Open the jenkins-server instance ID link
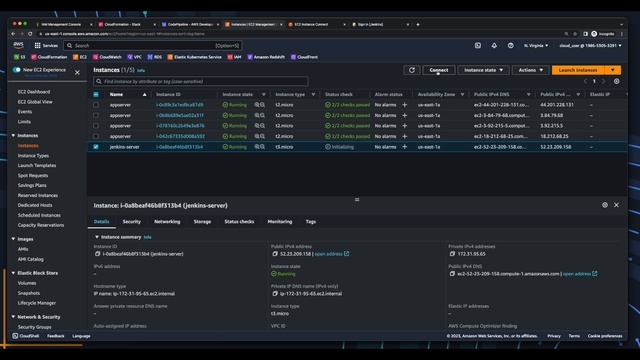The height and width of the screenshot is (360, 640). tap(179, 147)
